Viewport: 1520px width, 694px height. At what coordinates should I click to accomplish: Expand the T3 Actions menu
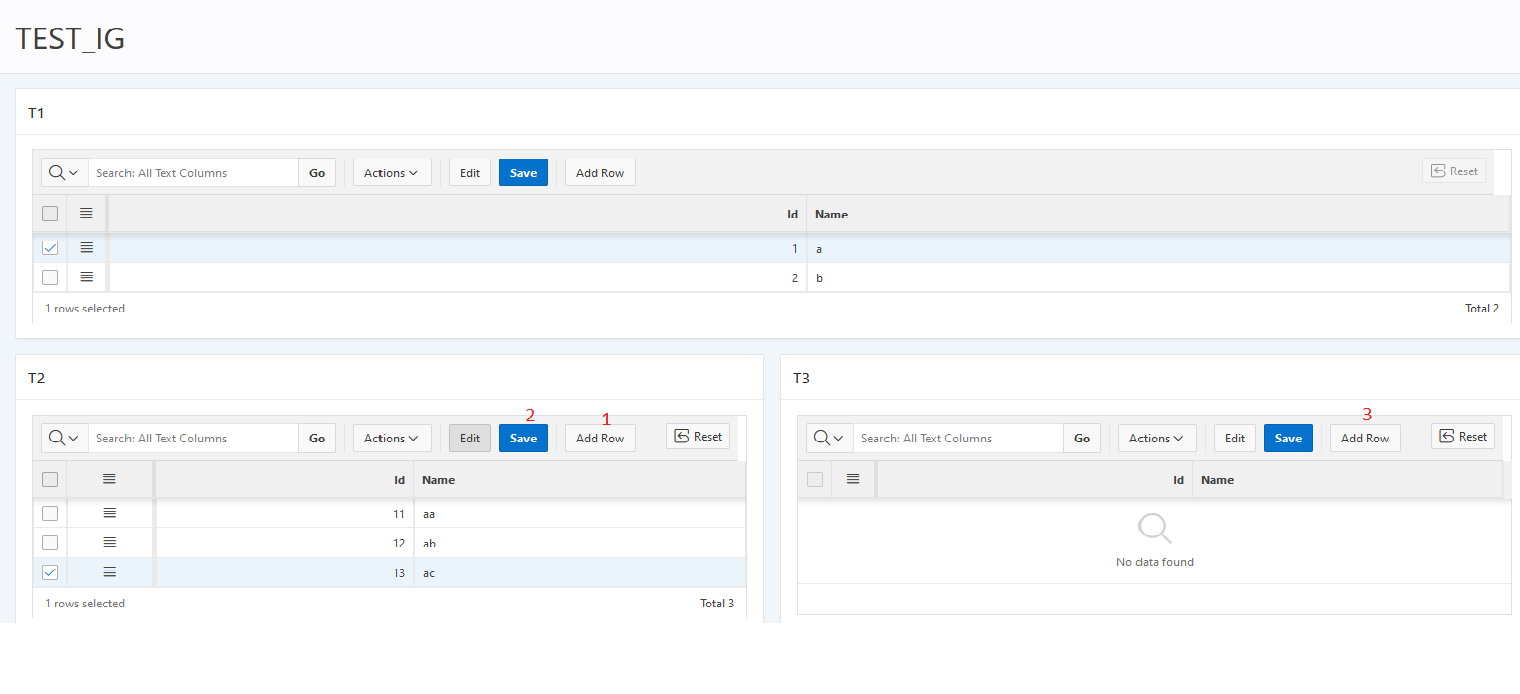coord(1157,438)
